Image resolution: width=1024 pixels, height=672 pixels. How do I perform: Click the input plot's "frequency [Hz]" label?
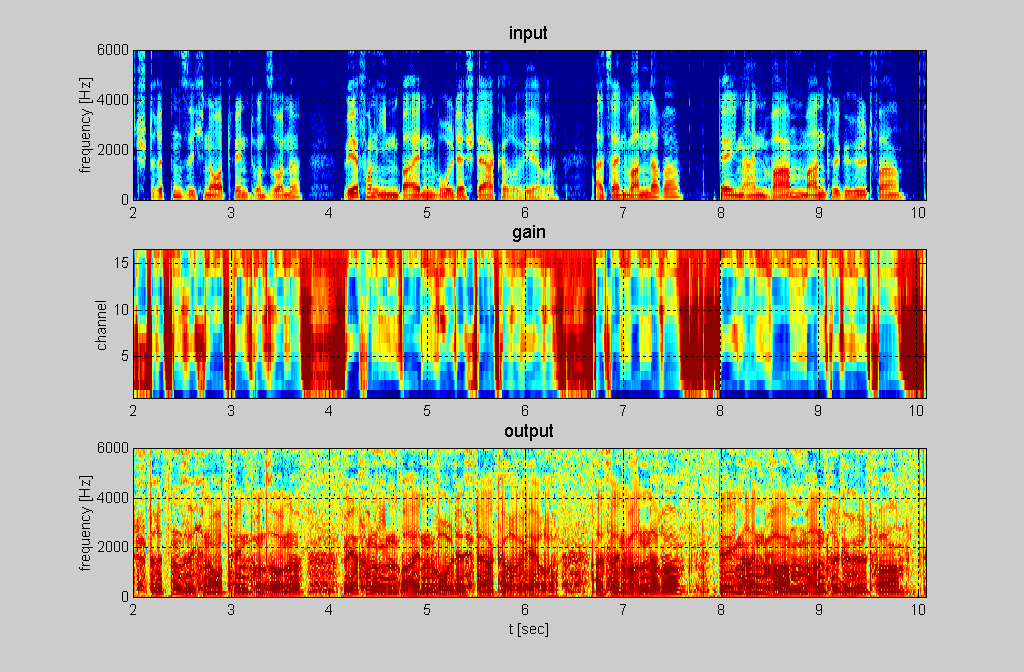[x=86, y=125]
